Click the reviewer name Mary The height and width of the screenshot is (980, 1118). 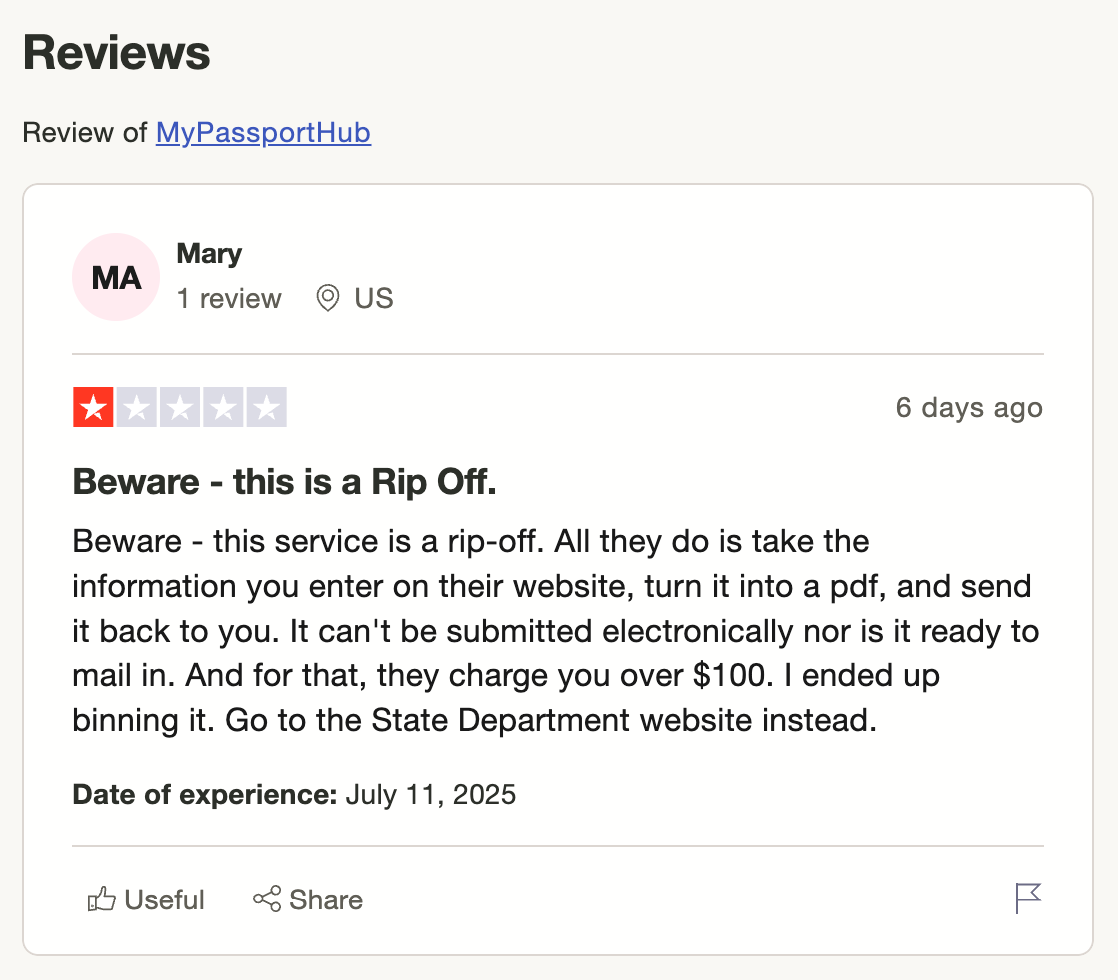(x=209, y=253)
